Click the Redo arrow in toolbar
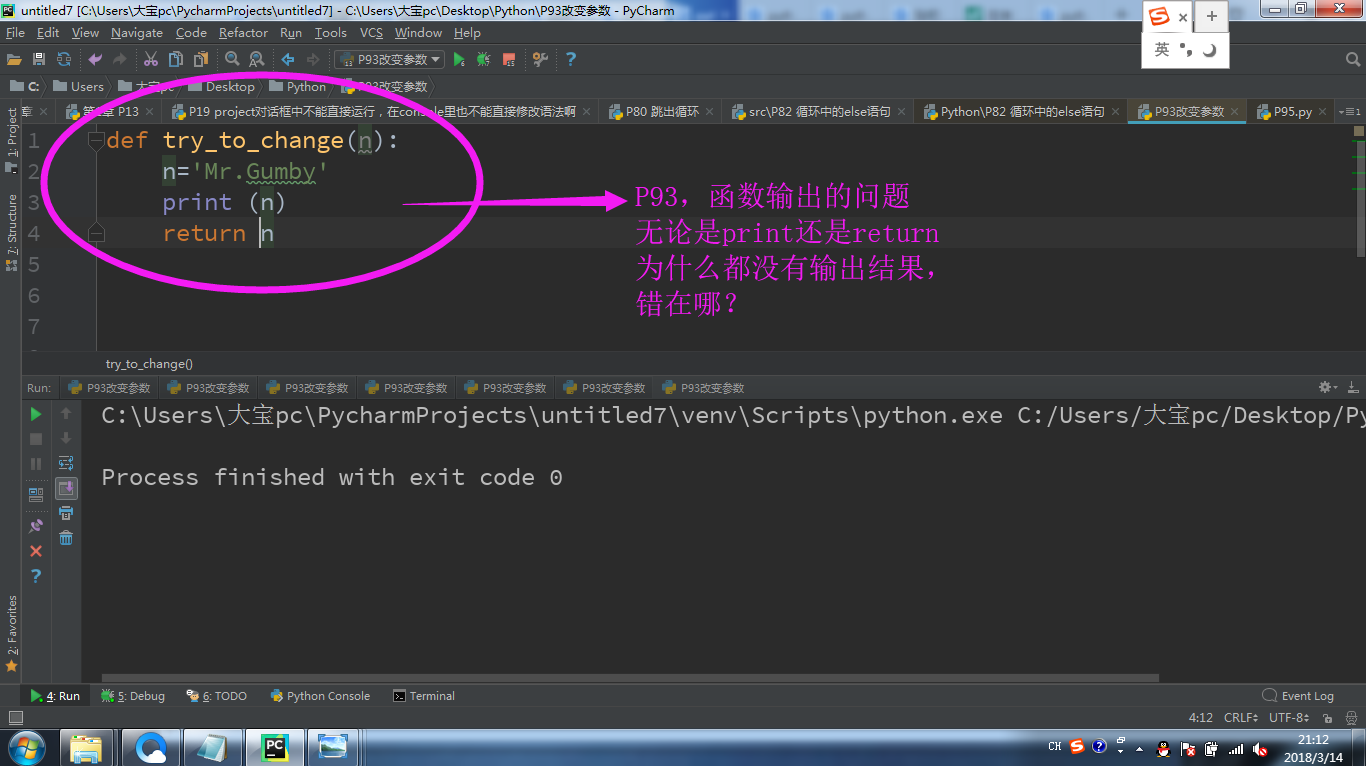 click(x=120, y=60)
